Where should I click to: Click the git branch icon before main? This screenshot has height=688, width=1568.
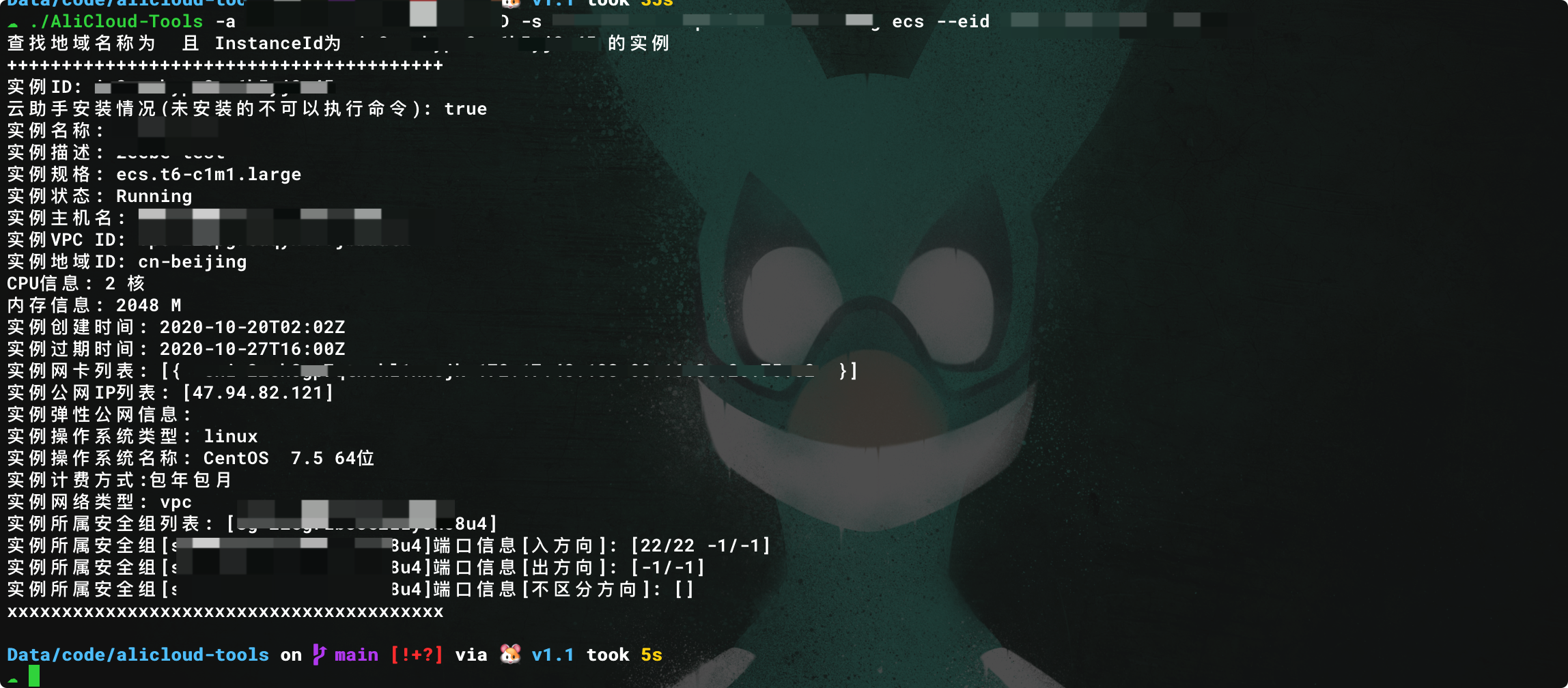[x=319, y=655]
